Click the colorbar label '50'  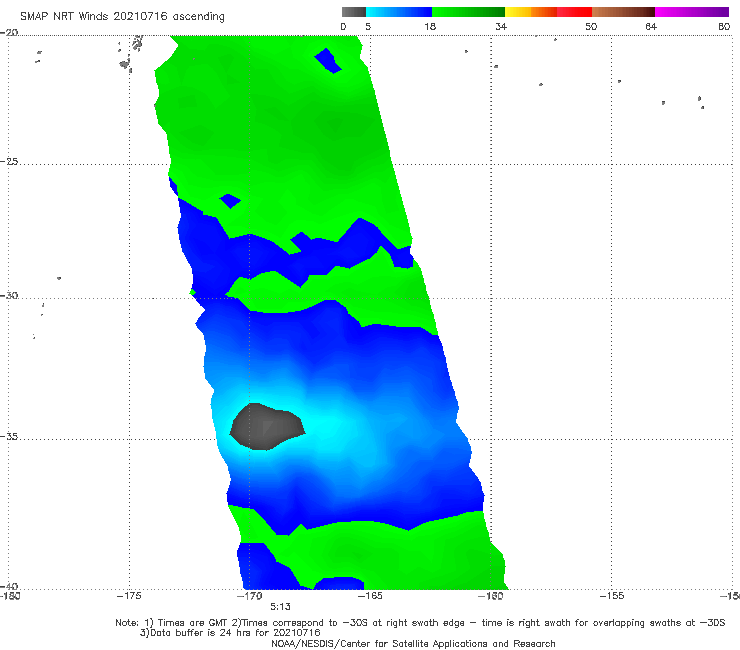point(591,27)
